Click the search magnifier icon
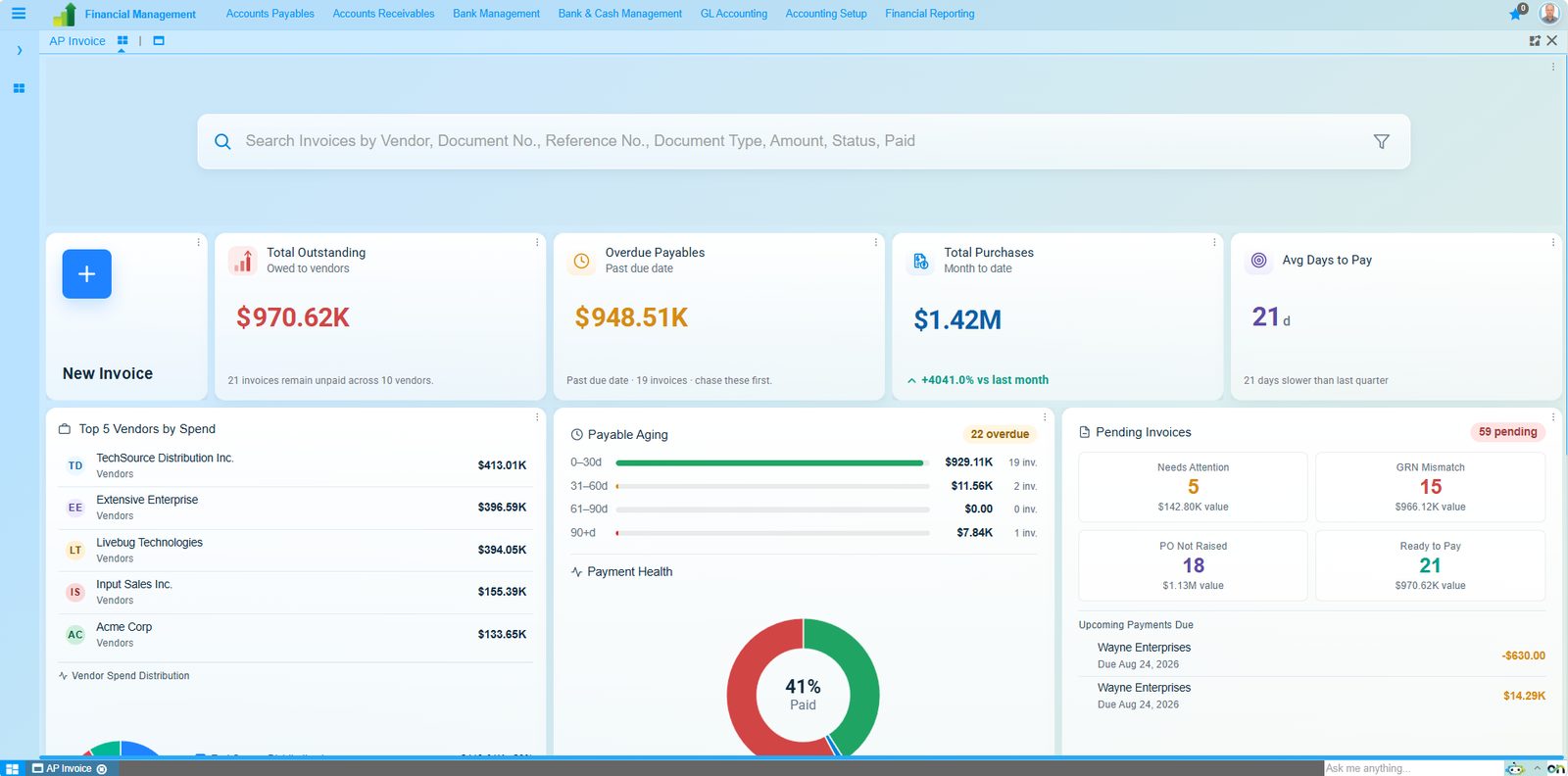This screenshot has width=1568, height=776. pos(222,141)
